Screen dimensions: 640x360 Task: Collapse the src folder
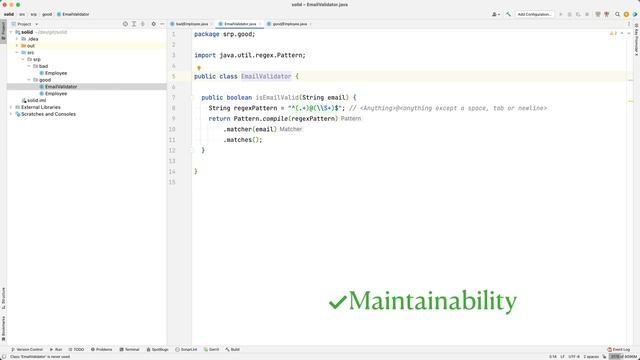[17, 53]
